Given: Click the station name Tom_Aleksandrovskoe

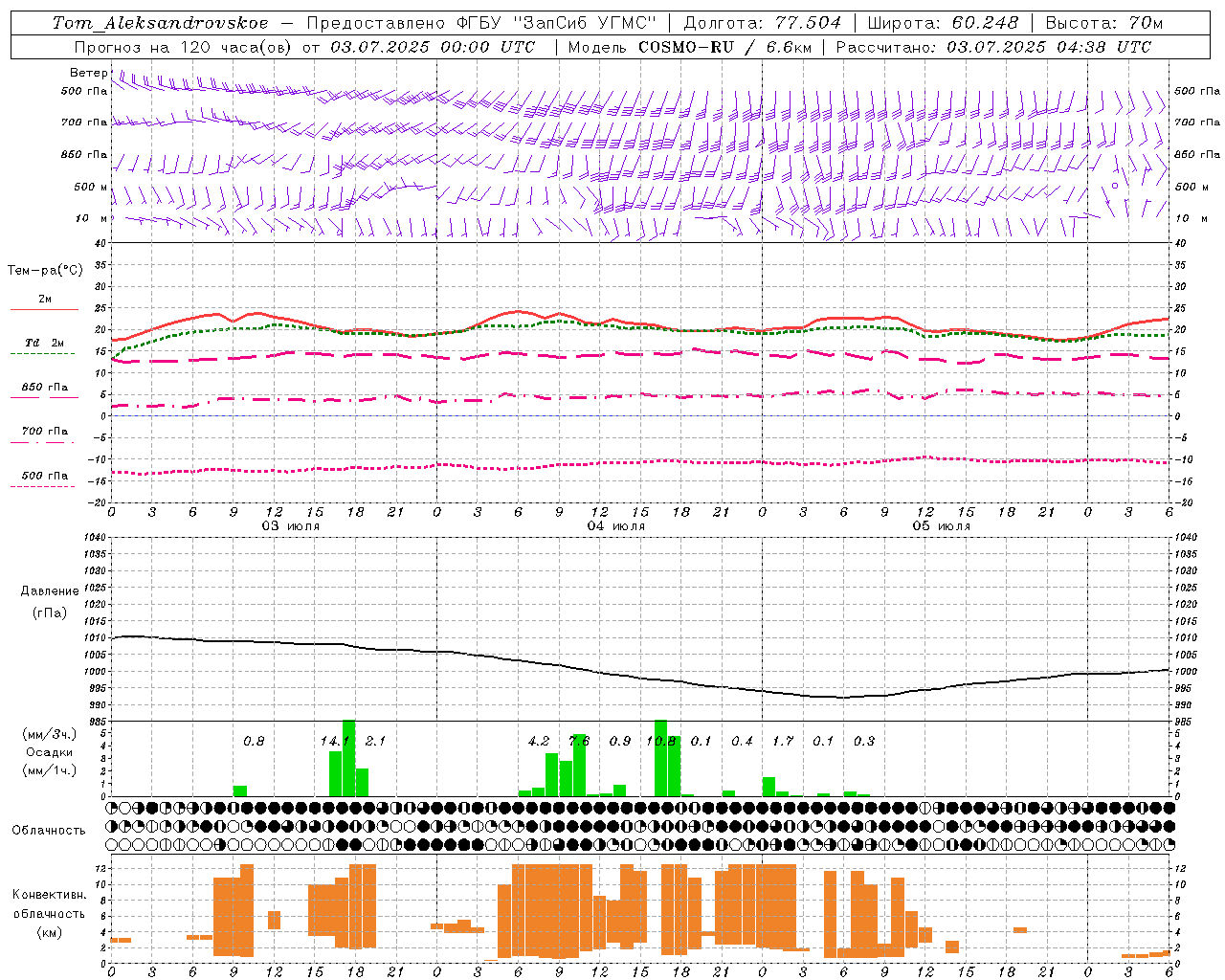Looking at the screenshot, I should pos(160,23).
